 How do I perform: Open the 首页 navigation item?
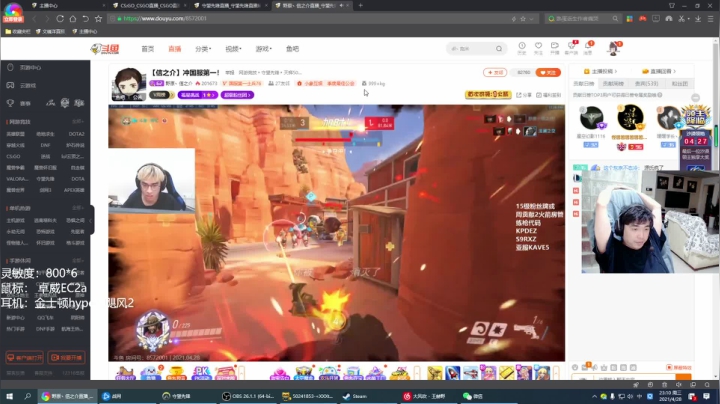[x=148, y=49]
